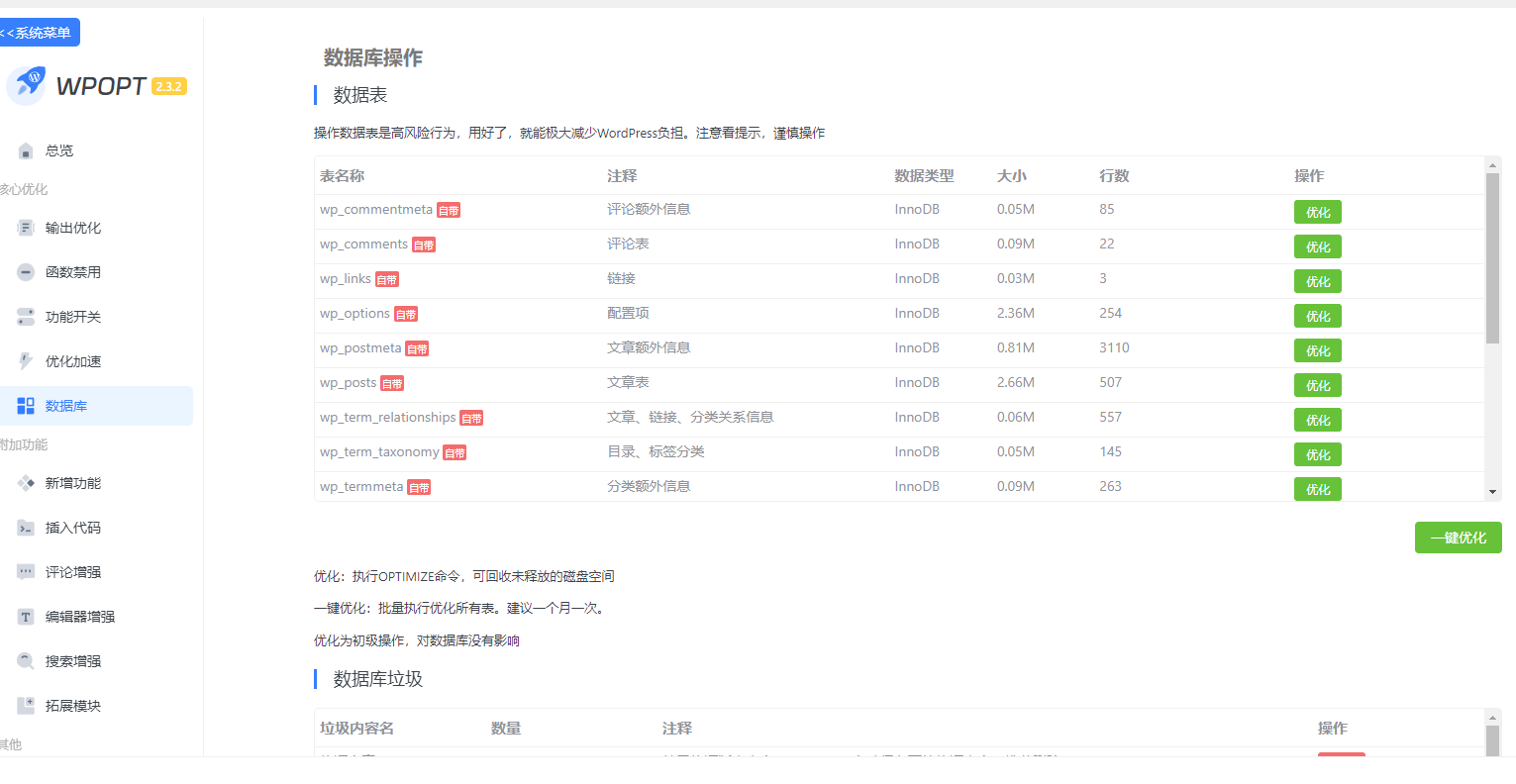Open the 评论增强 menu item

click(x=72, y=572)
